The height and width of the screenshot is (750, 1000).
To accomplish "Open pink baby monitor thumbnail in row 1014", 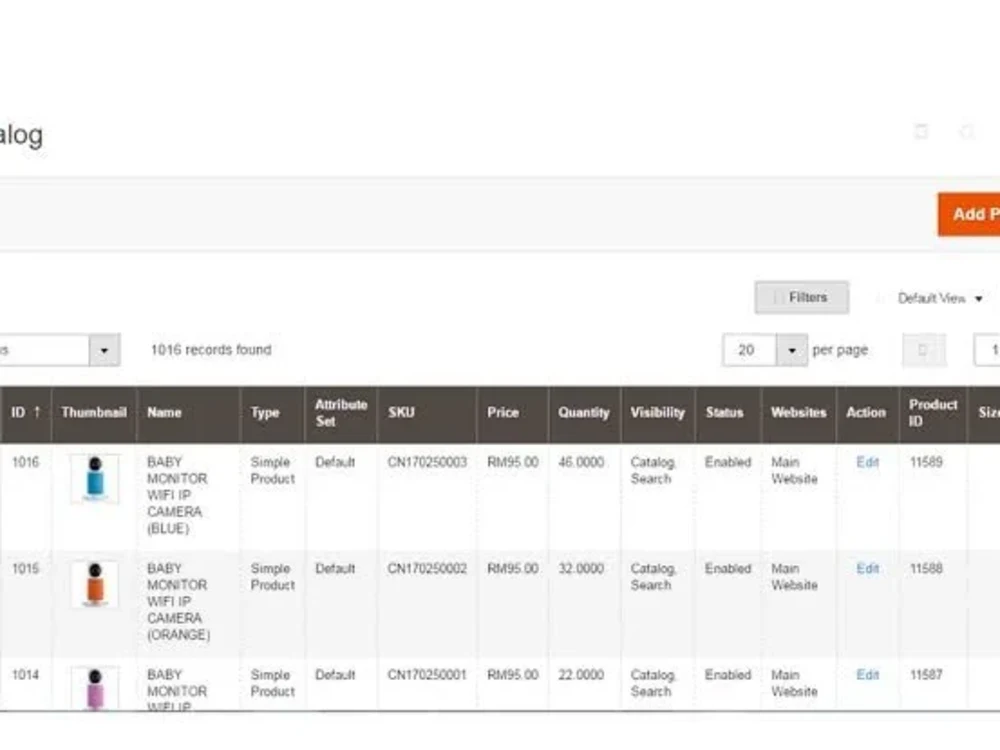I will tap(94, 689).
